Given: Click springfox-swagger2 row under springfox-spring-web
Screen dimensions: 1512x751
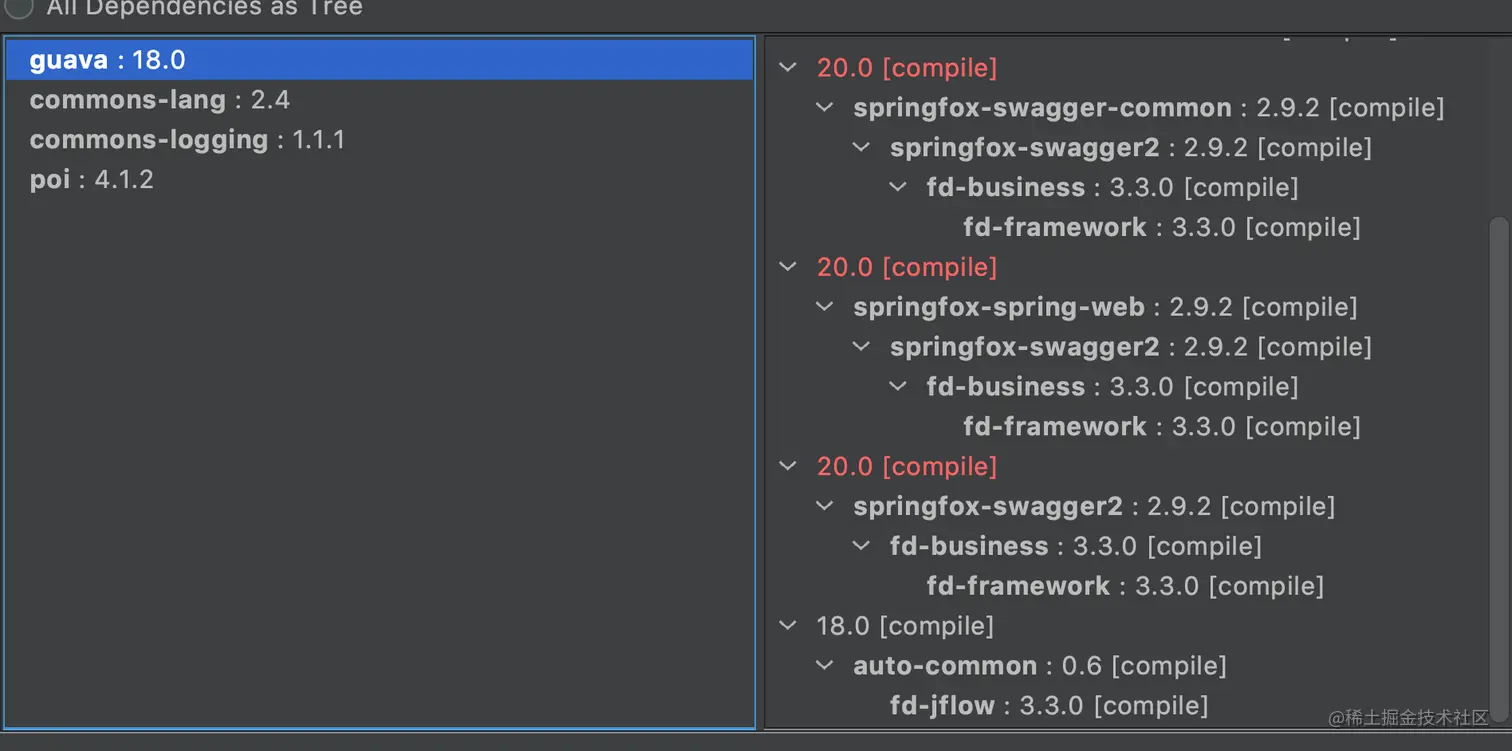Looking at the screenshot, I should [1130, 347].
